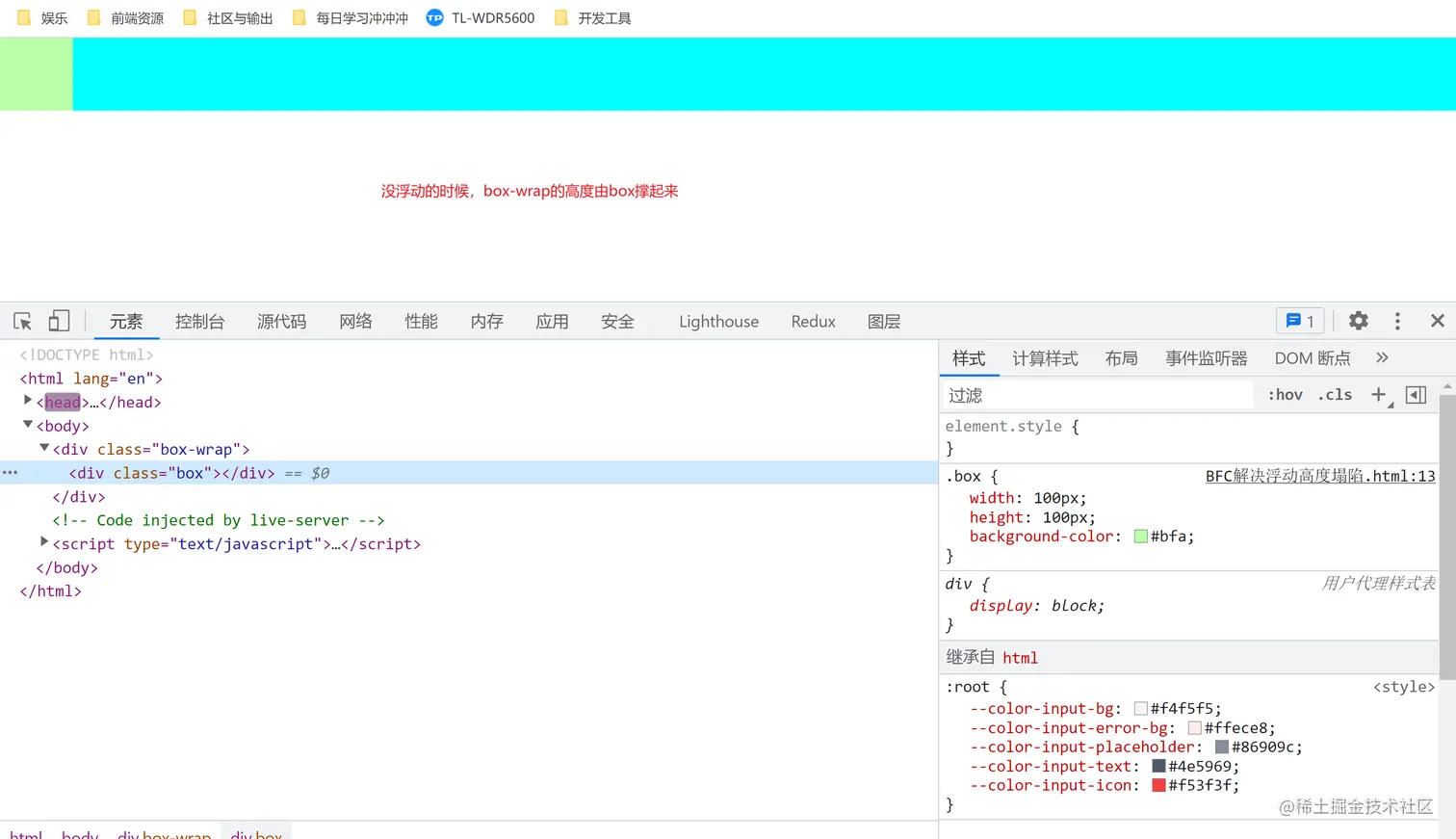The width and height of the screenshot is (1456, 839).
Task: Click the light green box on the page
Action: (36, 74)
